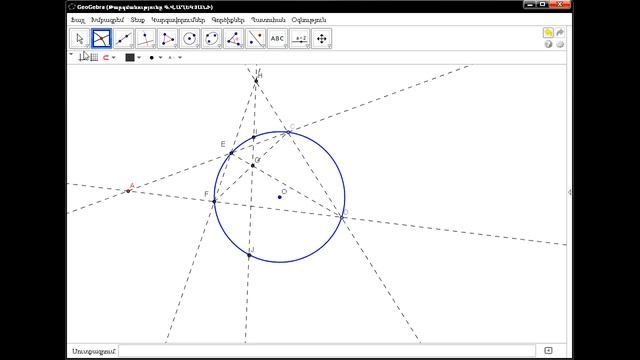Image resolution: width=640 pixels, height=360 pixels.
Task: Open the Tools menu (fifth menu item)
Action: [228, 20]
